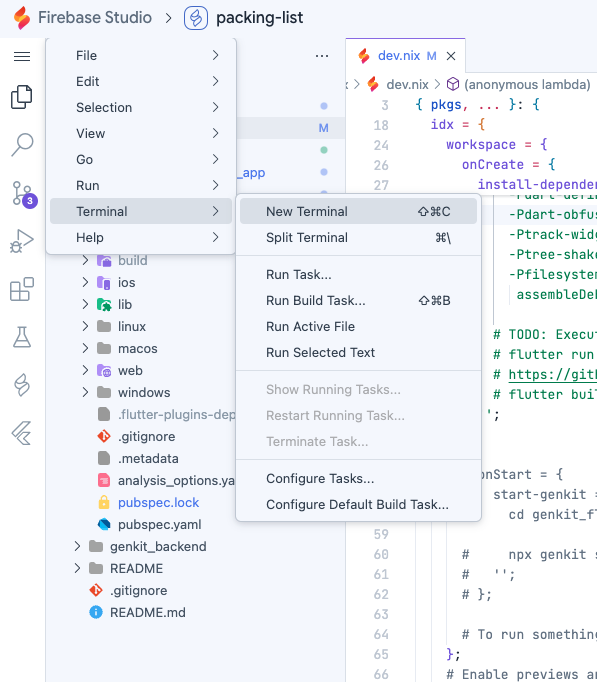Screen dimensions: 597x682
Task: Expand the ios folder chevron
Action: pos(85,282)
